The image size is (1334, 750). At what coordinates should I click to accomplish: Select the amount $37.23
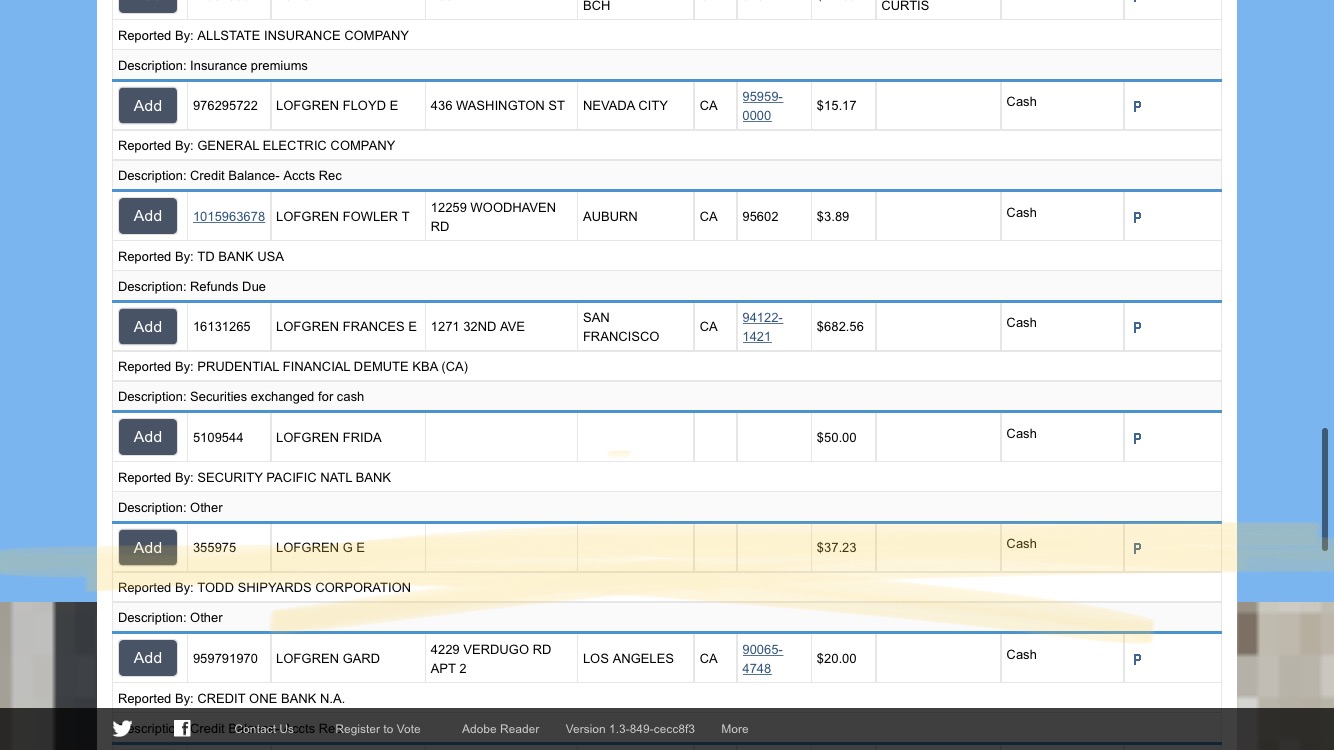point(836,548)
